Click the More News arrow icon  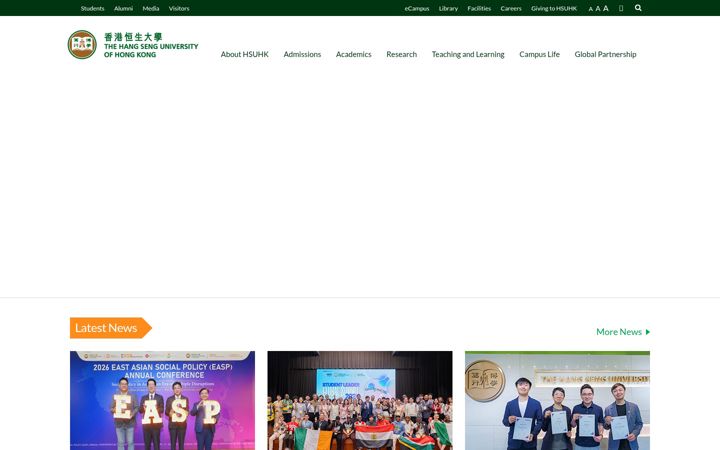[x=648, y=332]
